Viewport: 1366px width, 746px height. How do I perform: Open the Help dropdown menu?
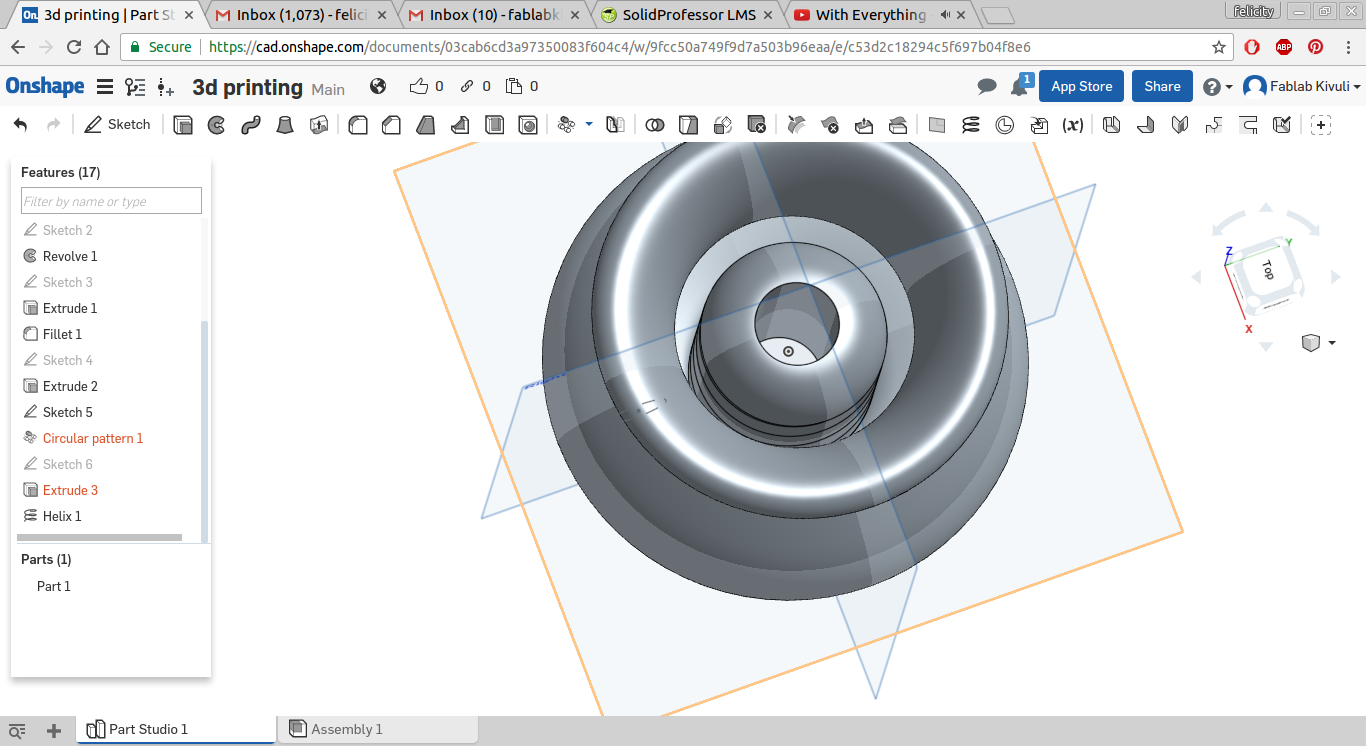pyautogui.click(x=1217, y=87)
